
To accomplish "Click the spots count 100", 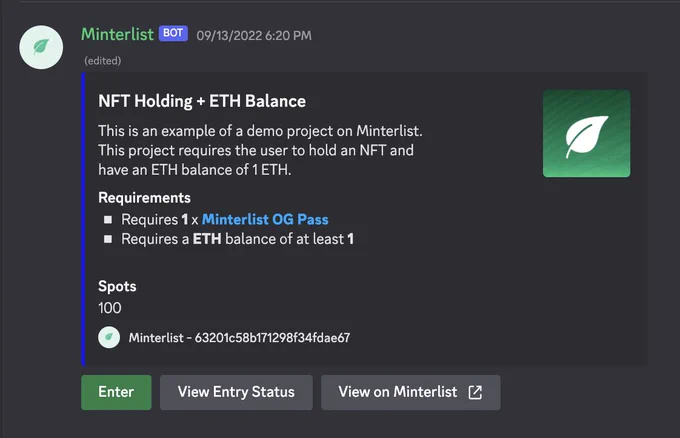I will coord(110,308).
